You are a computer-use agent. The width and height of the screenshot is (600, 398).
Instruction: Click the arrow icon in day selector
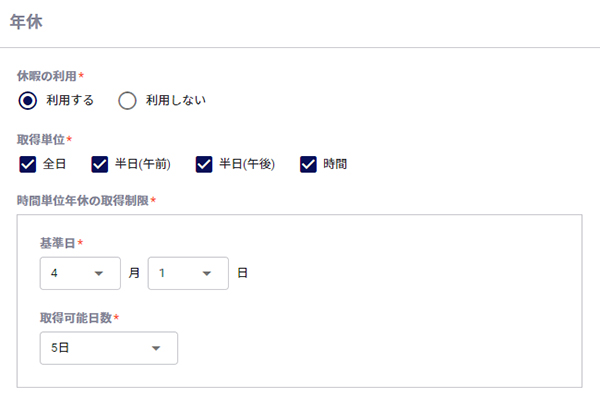pyautogui.click(x=207, y=273)
